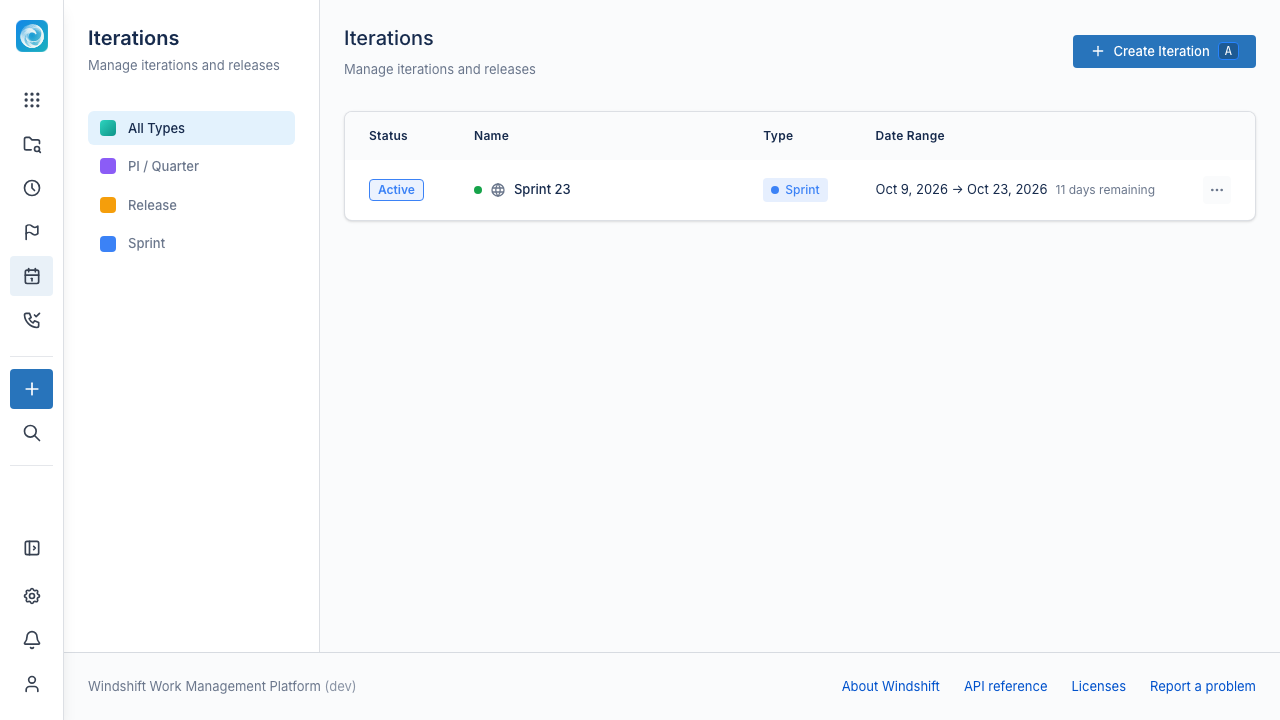
Task: Click the Status column header
Action: 388,136
